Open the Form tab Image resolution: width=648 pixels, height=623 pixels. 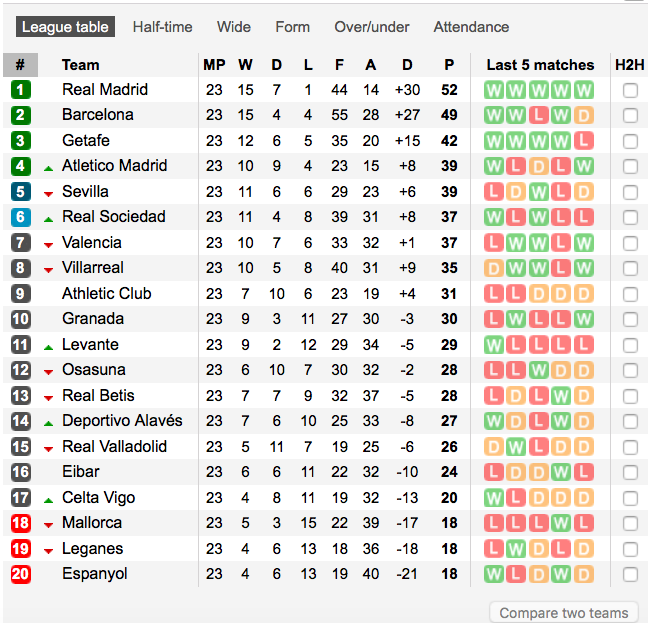[293, 27]
